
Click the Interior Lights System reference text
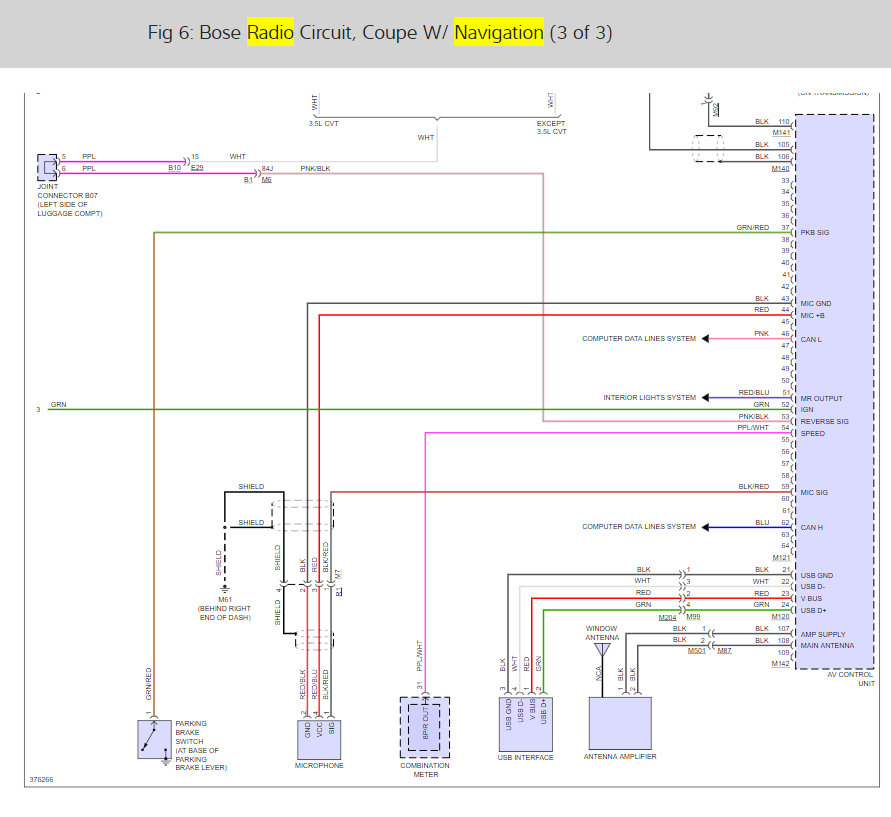pyautogui.click(x=649, y=398)
